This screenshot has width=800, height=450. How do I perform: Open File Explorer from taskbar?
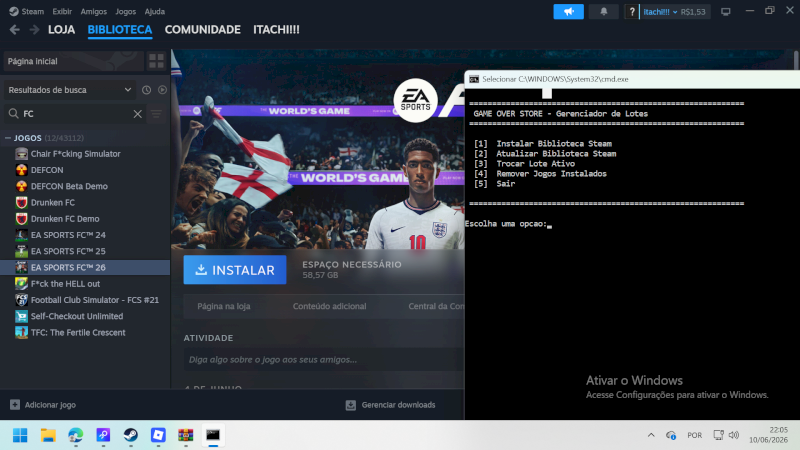[x=48, y=435]
